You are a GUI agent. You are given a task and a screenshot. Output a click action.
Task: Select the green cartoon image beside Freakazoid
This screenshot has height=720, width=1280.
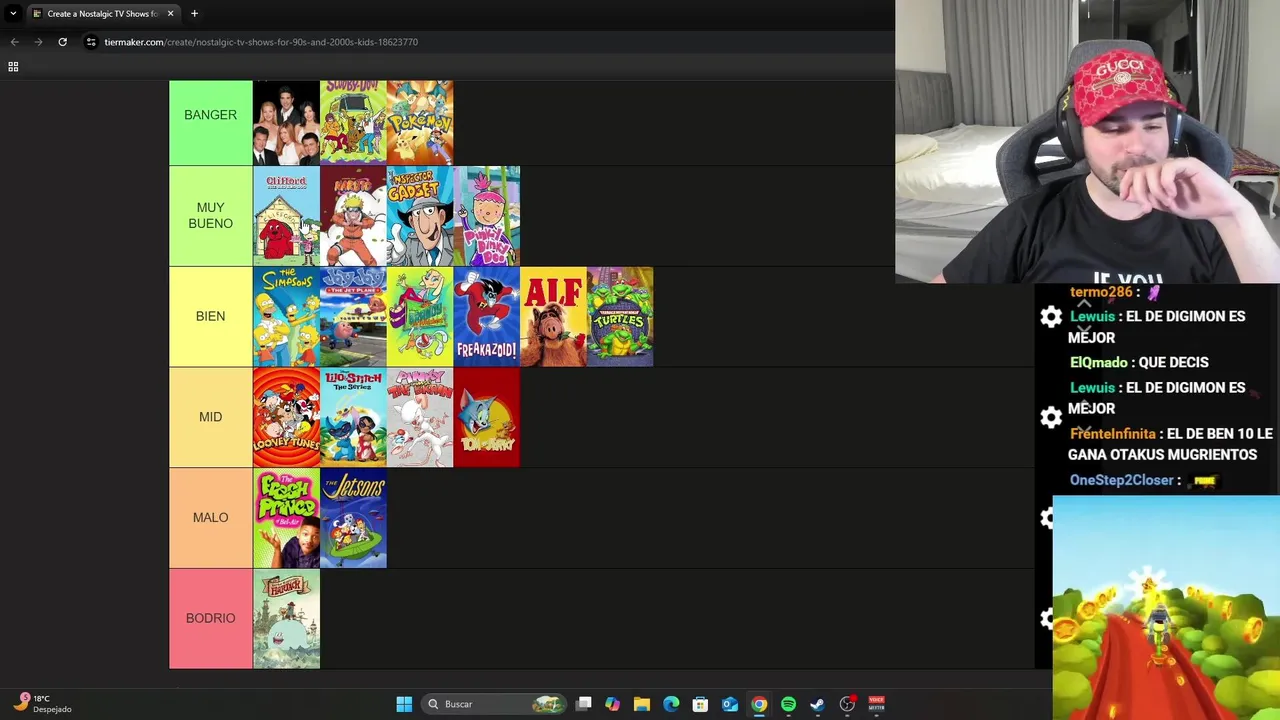[x=420, y=316]
